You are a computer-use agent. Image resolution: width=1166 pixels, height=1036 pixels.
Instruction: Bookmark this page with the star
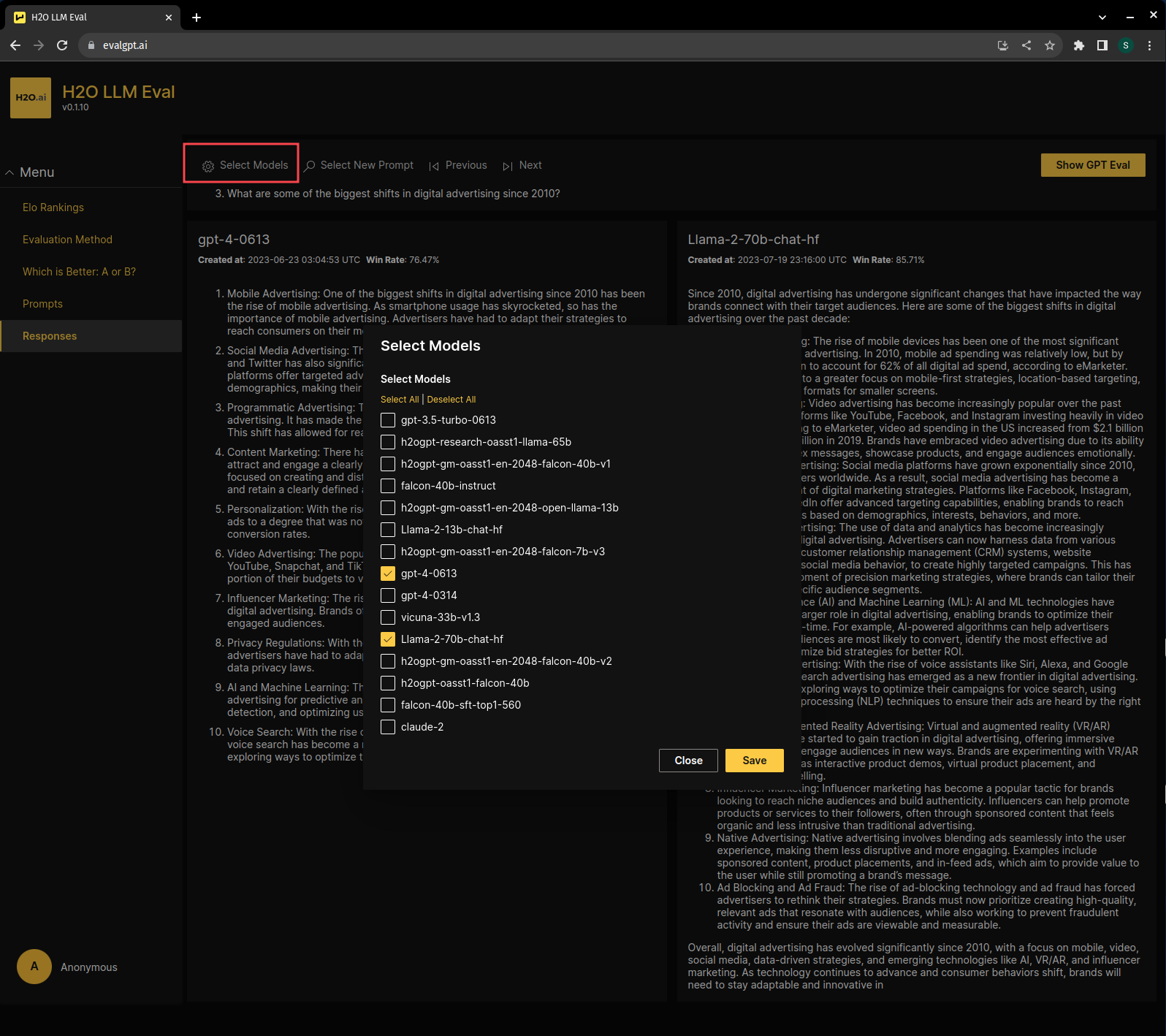[1050, 45]
